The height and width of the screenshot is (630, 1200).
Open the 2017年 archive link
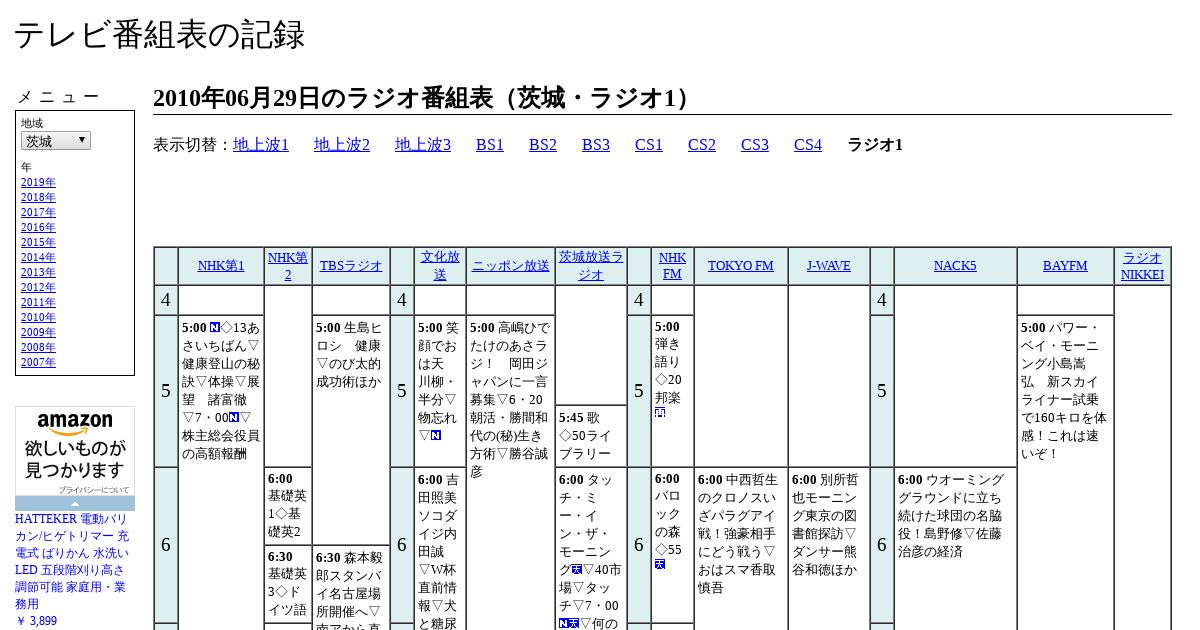(x=38, y=212)
